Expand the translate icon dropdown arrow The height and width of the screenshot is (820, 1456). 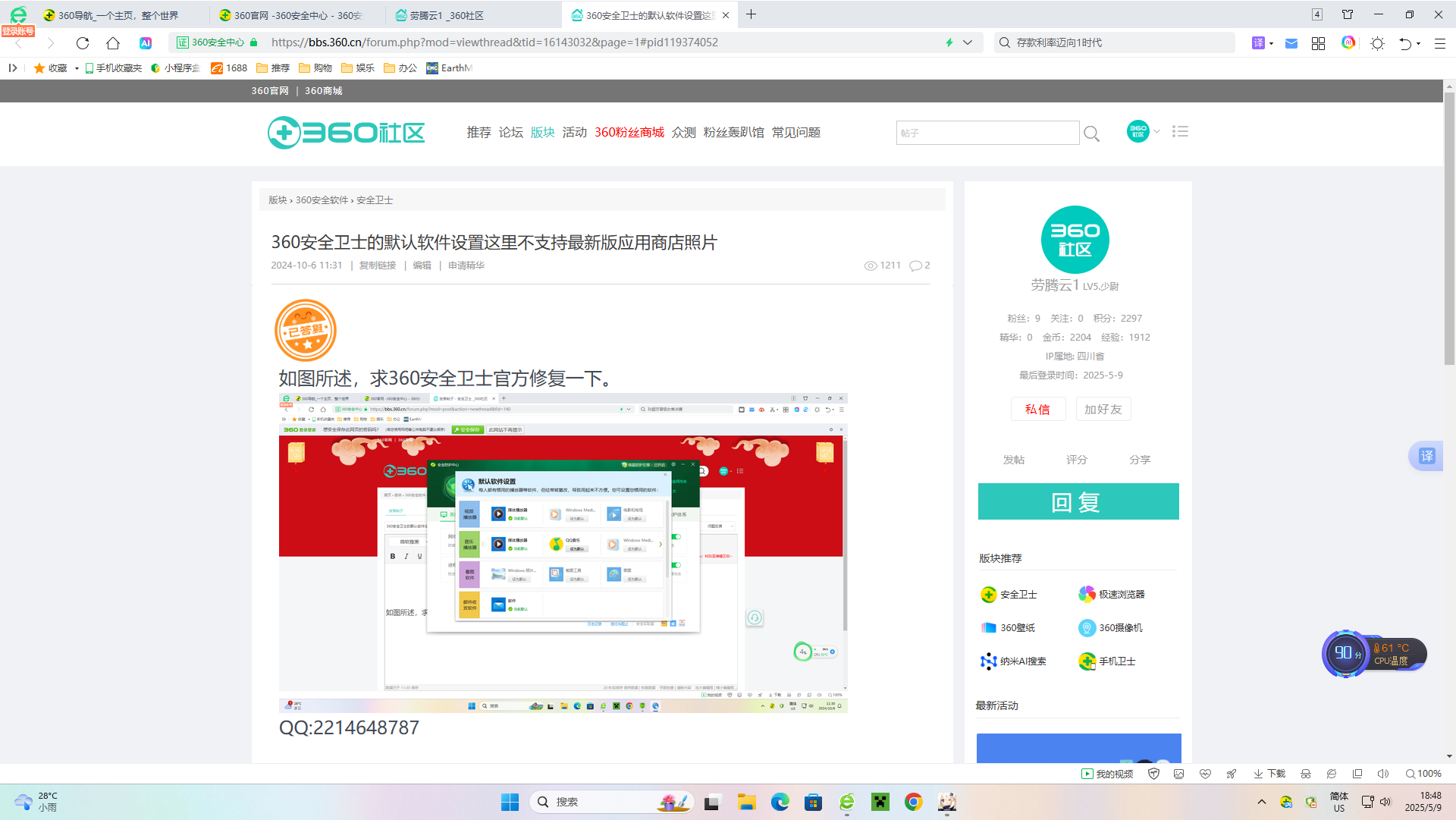click(1271, 43)
